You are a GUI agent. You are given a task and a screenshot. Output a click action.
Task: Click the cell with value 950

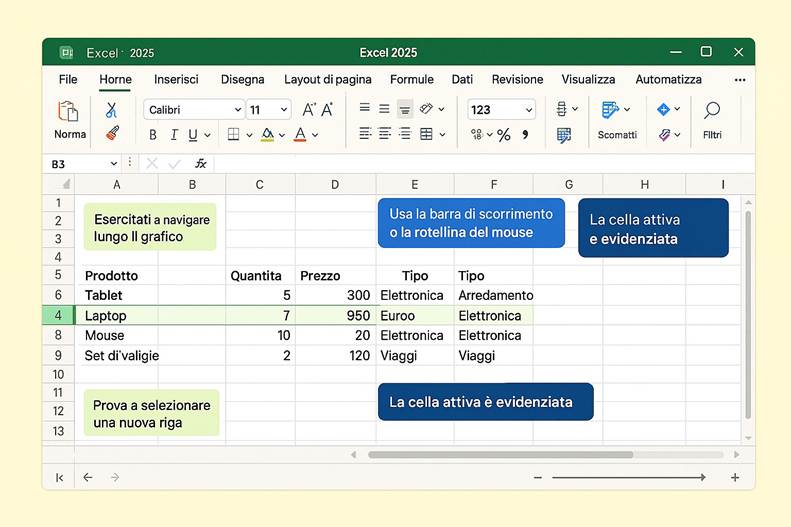pyautogui.click(x=336, y=315)
